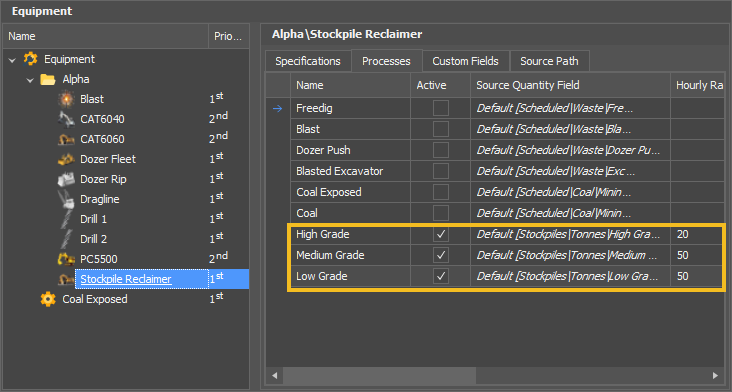
Task: Disable the Low Grade Active checkbox
Action: click(441, 276)
